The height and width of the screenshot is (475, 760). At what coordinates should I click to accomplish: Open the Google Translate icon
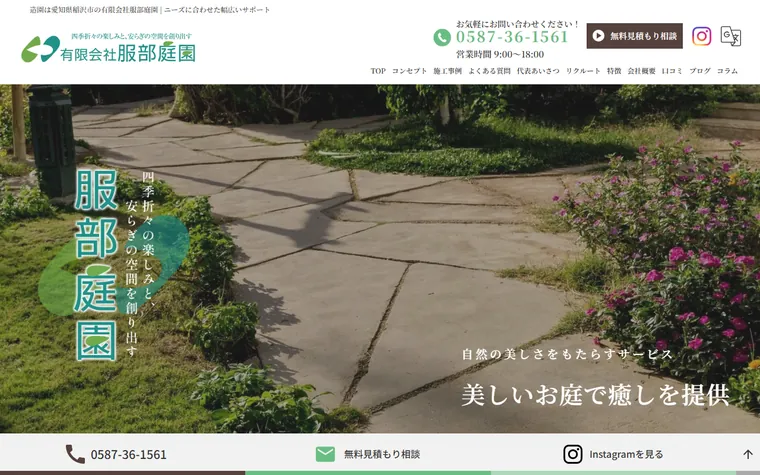730,36
